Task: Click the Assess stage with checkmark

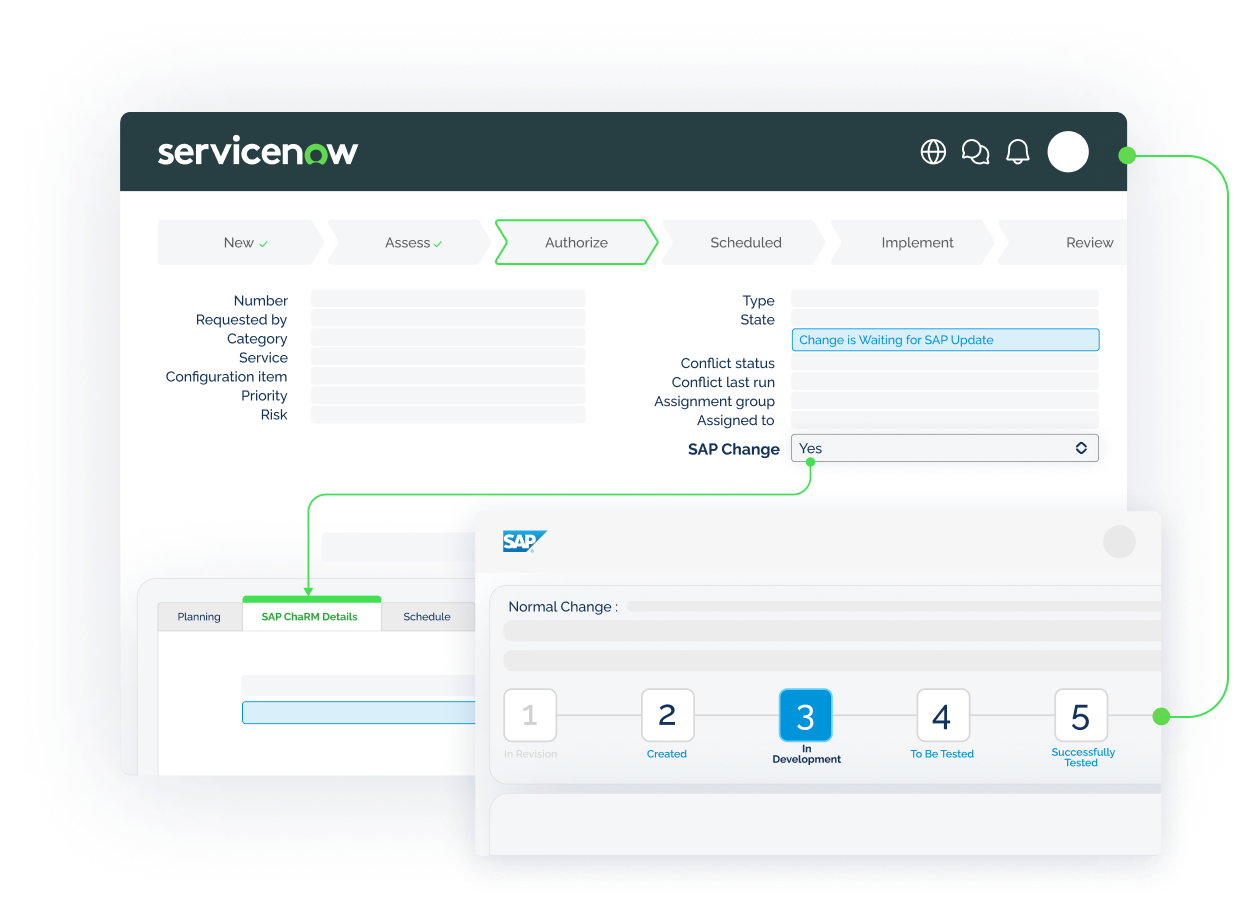Action: (x=413, y=242)
